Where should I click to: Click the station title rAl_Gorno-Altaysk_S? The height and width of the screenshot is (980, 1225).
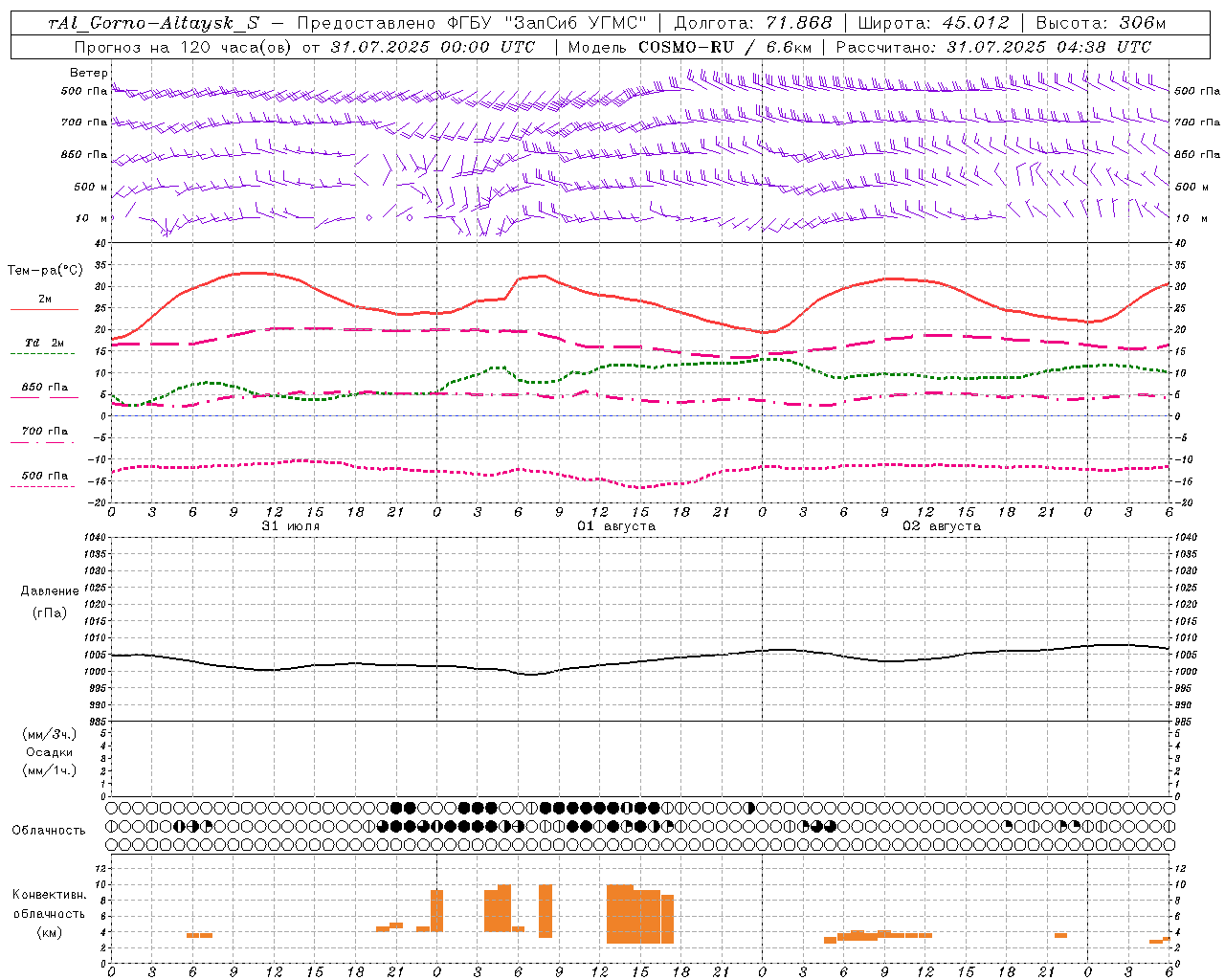pyautogui.click(x=153, y=23)
